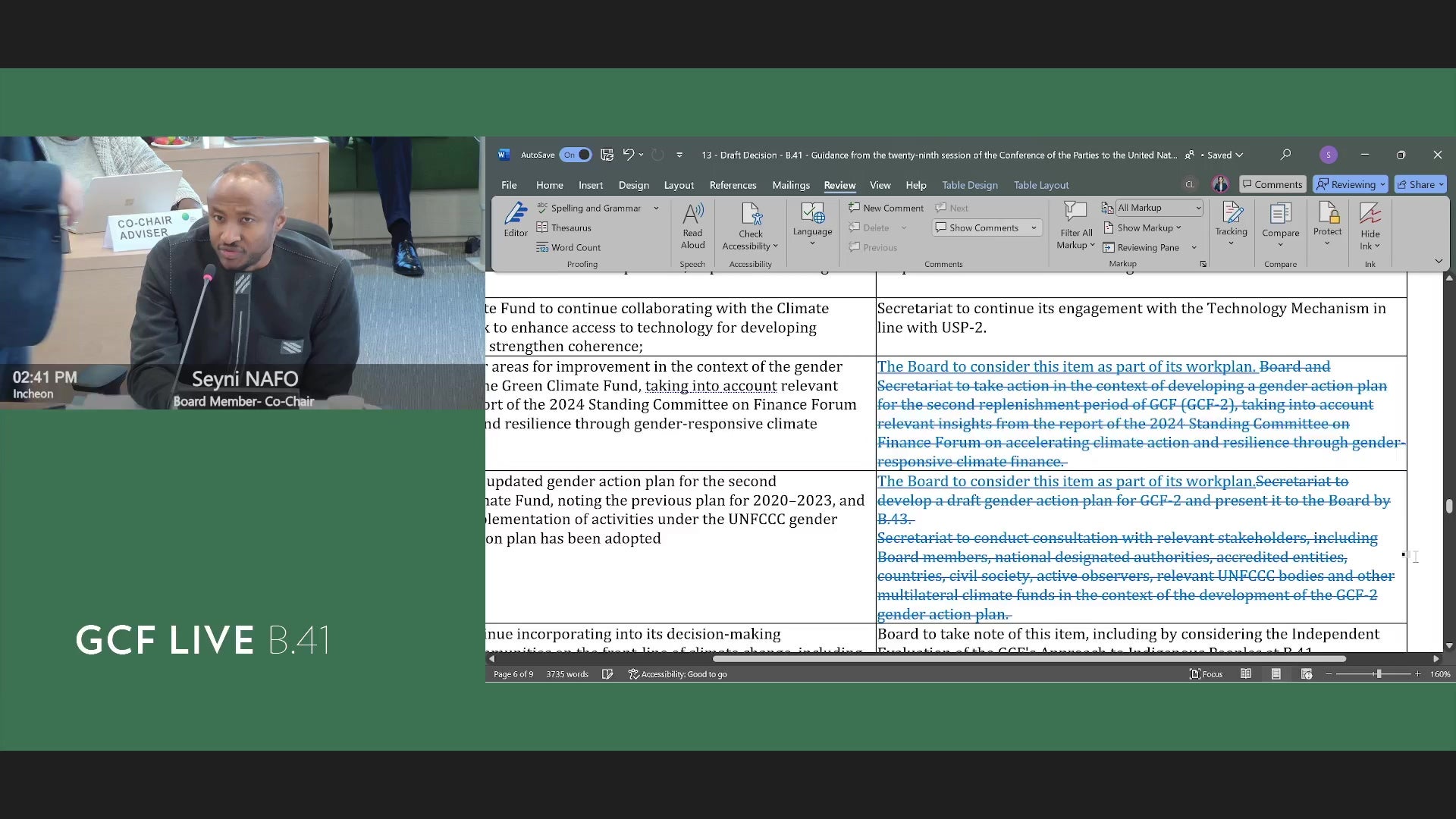Click the horizontal scrollbar thumb
The image size is (1456, 819).
point(1030,659)
